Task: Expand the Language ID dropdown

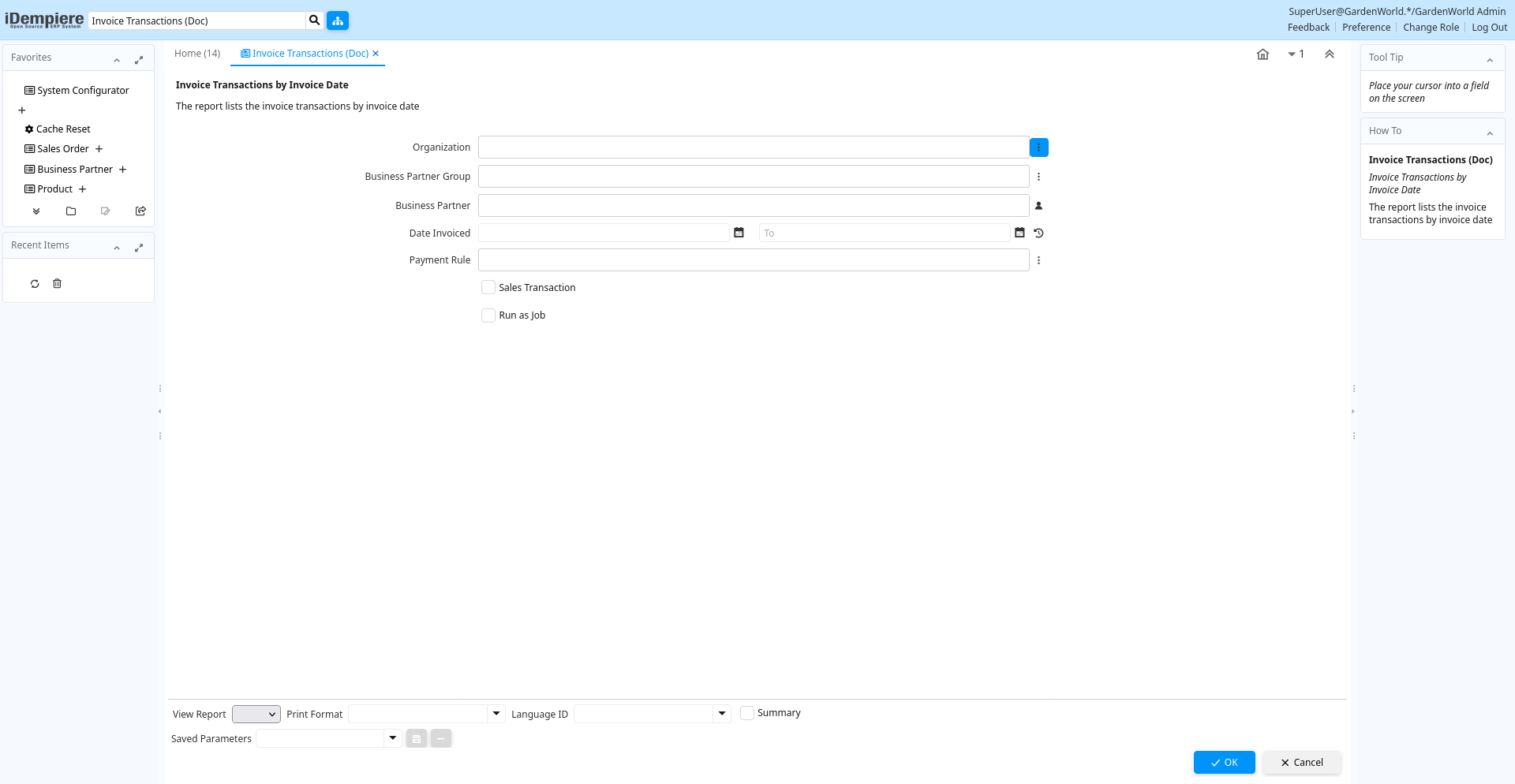Action: point(721,714)
